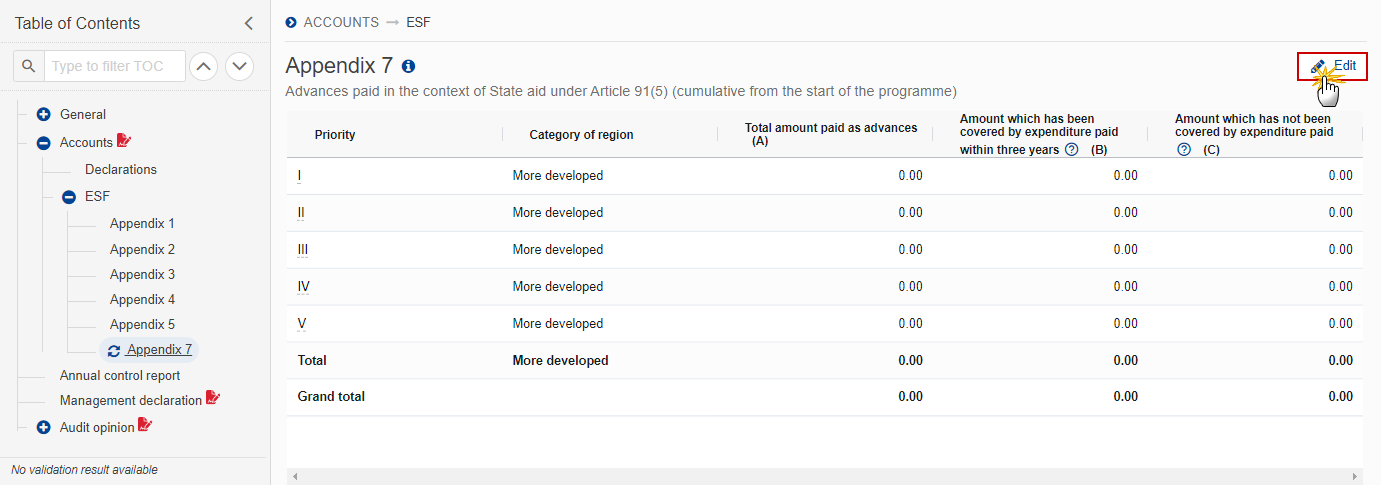
Task: Open the Appendix 7 info icon
Action: (408, 66)
